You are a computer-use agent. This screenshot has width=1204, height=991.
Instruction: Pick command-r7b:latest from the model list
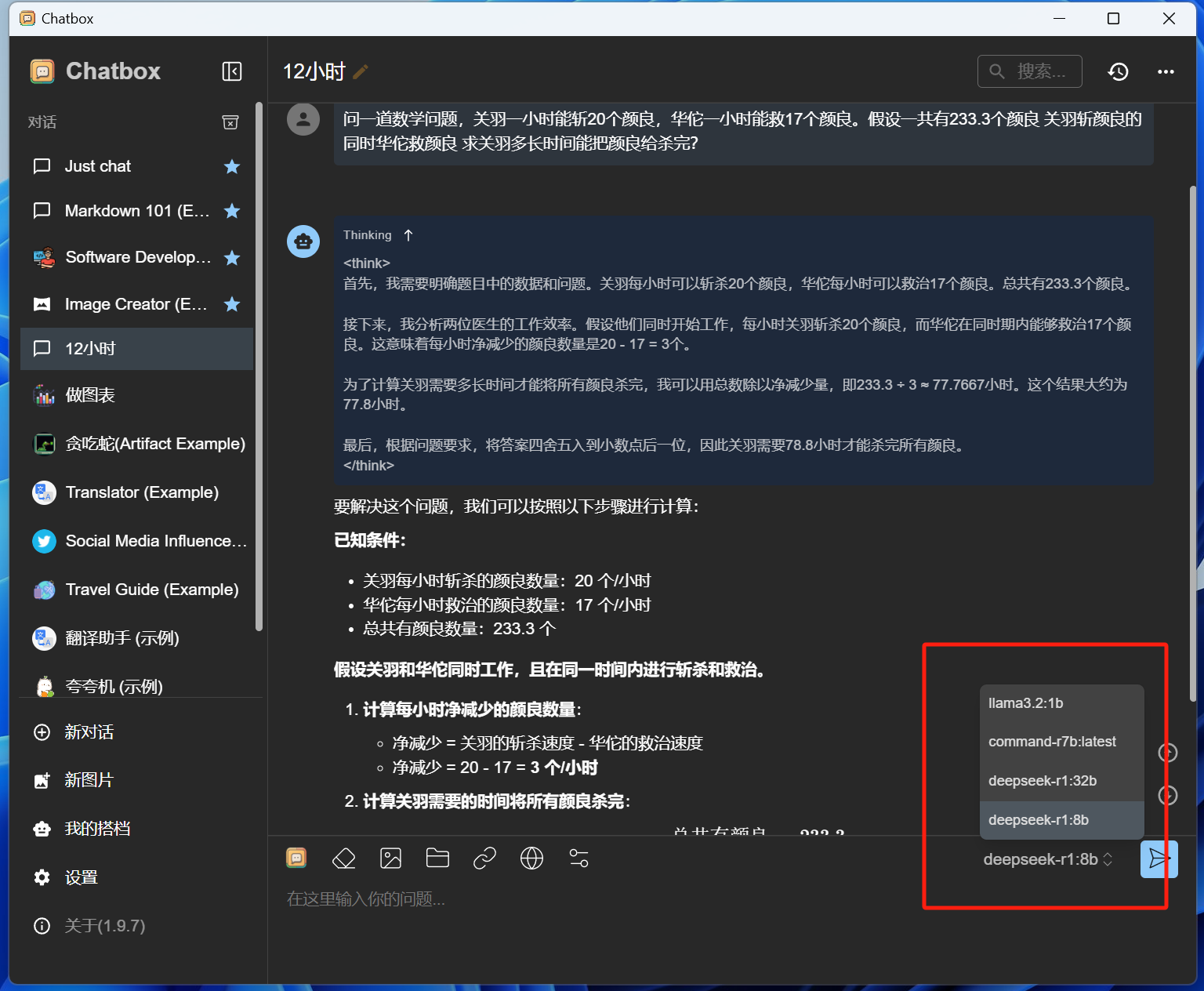(1052, 742)
